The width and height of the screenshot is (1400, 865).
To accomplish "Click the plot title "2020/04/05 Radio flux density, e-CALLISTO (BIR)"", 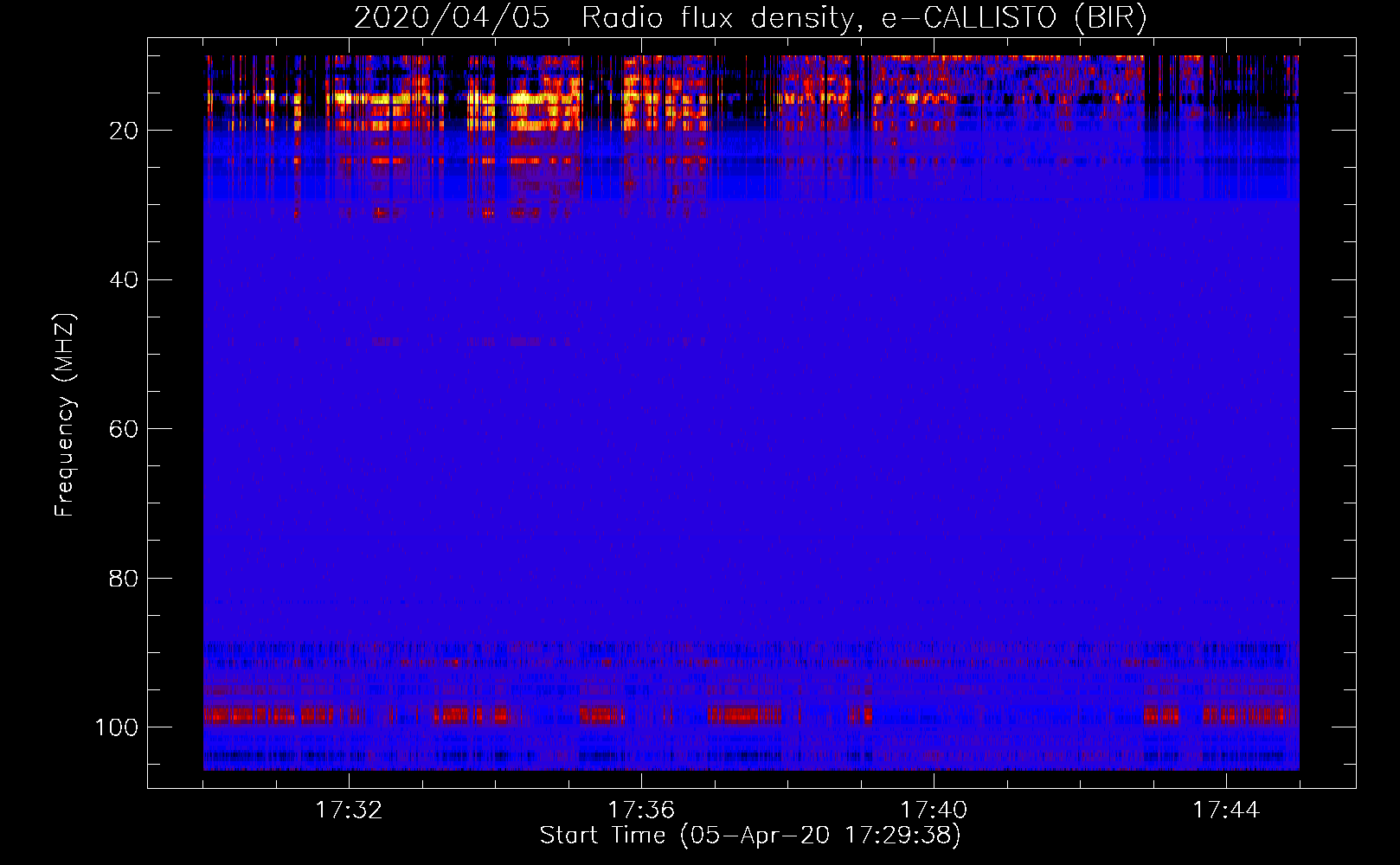I will click(750, 18).
